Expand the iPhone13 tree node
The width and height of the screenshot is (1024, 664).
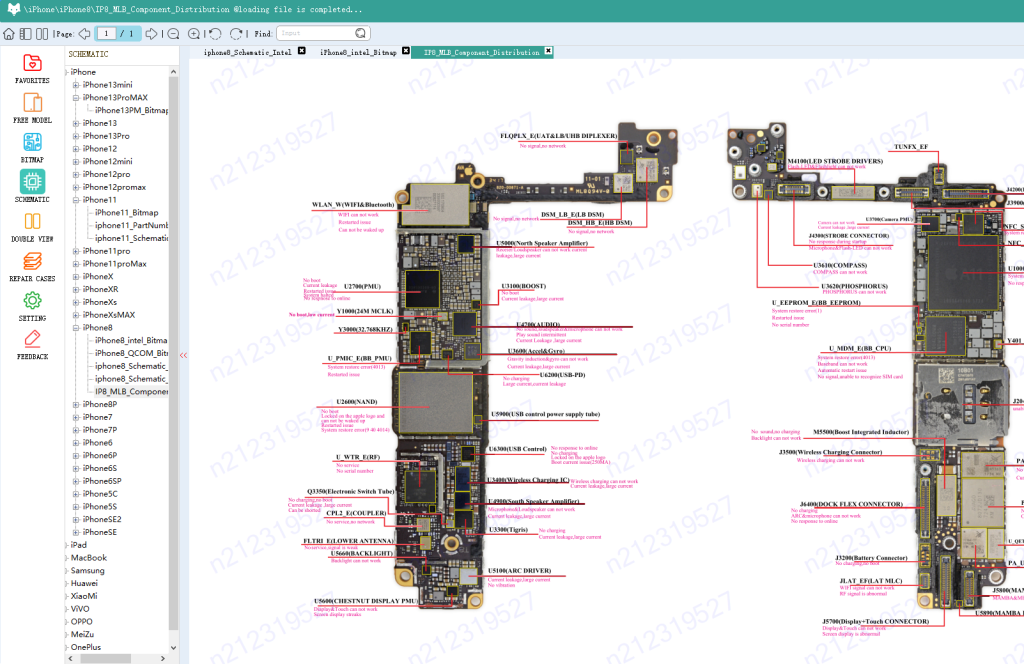76,123
